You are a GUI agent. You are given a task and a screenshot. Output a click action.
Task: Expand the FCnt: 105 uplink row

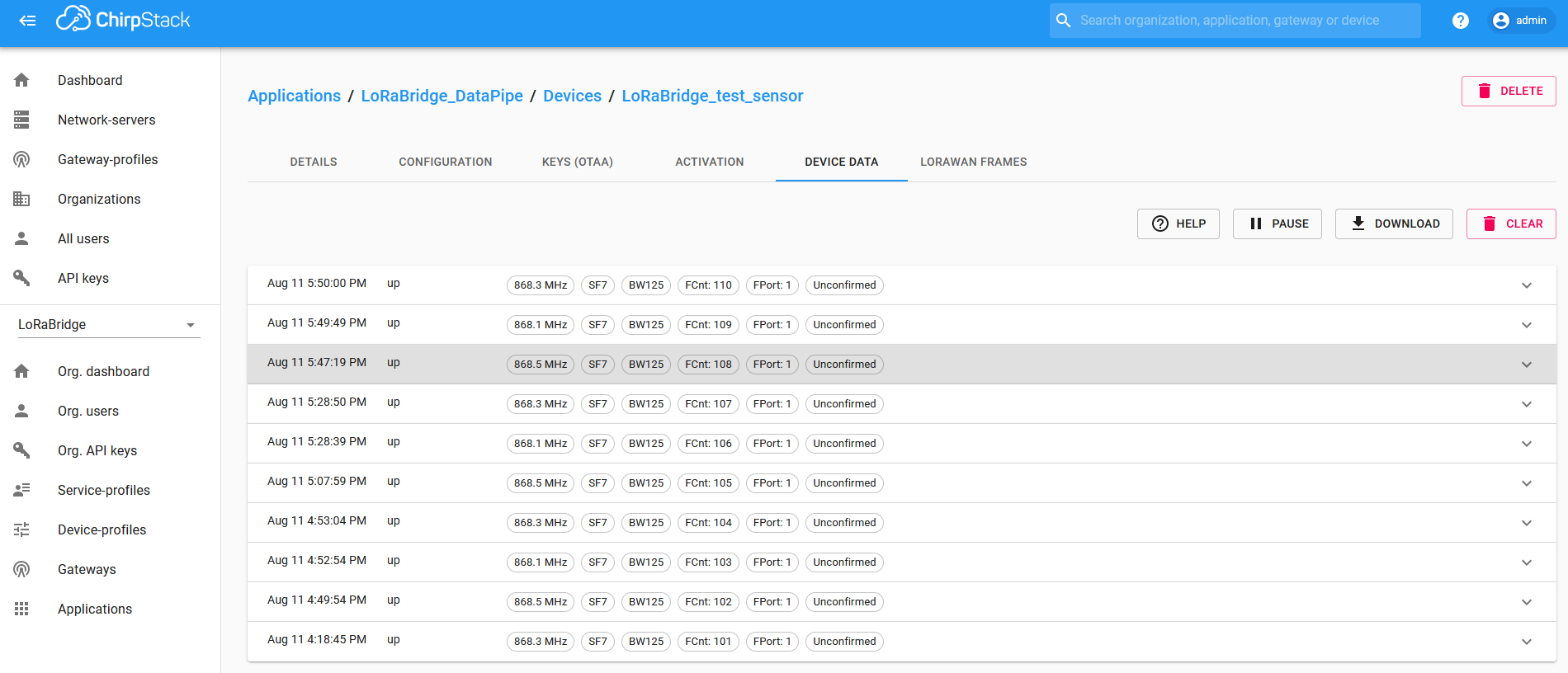click(x=1527, y=483)
